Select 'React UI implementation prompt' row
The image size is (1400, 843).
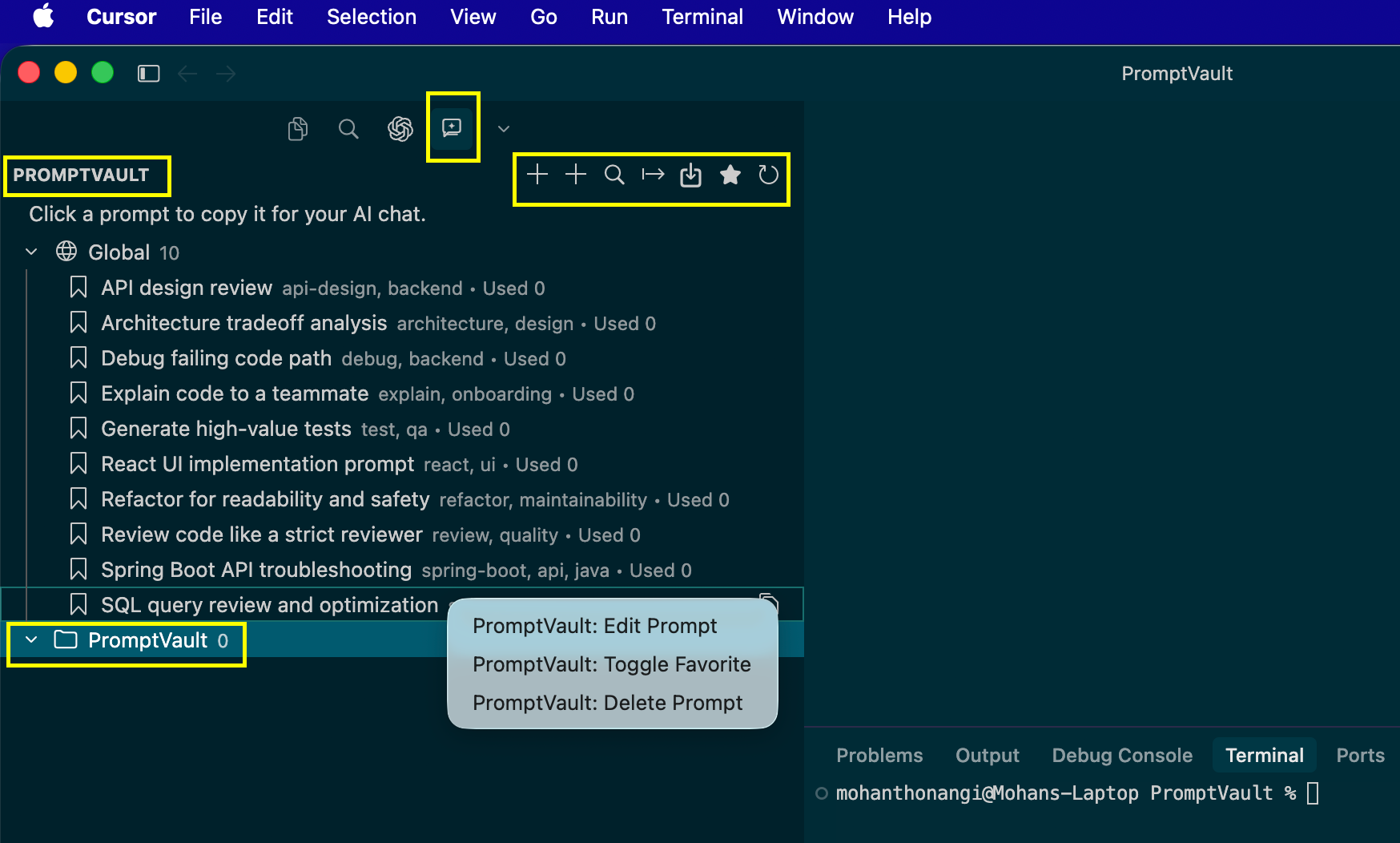coord(402,464)
